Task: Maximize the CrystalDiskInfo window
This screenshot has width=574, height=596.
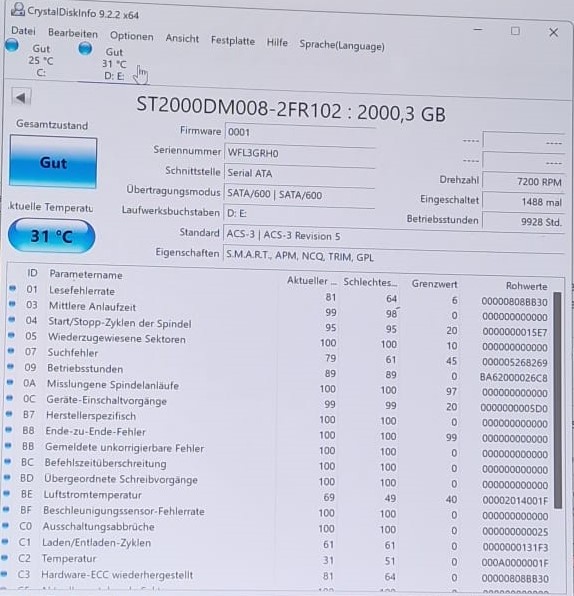Action: point(515,31)
